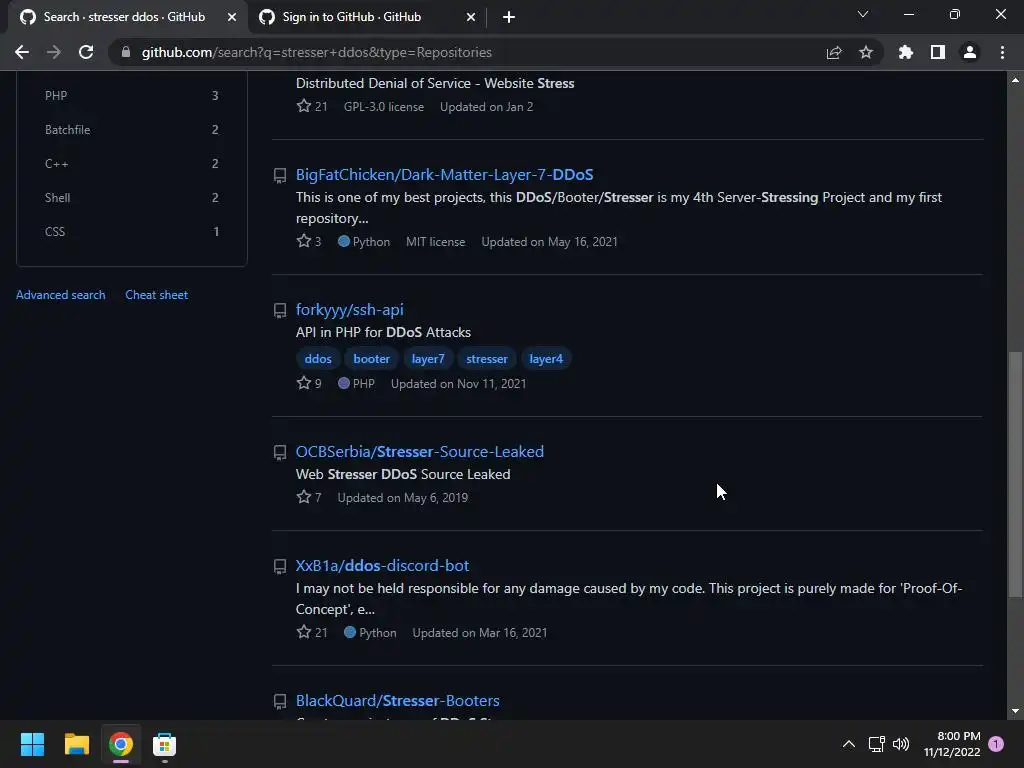The height and width of the screenshot is (768, 1024).
Task: Open the forkyyy/ssh-api repository
Action: [349, 310]
